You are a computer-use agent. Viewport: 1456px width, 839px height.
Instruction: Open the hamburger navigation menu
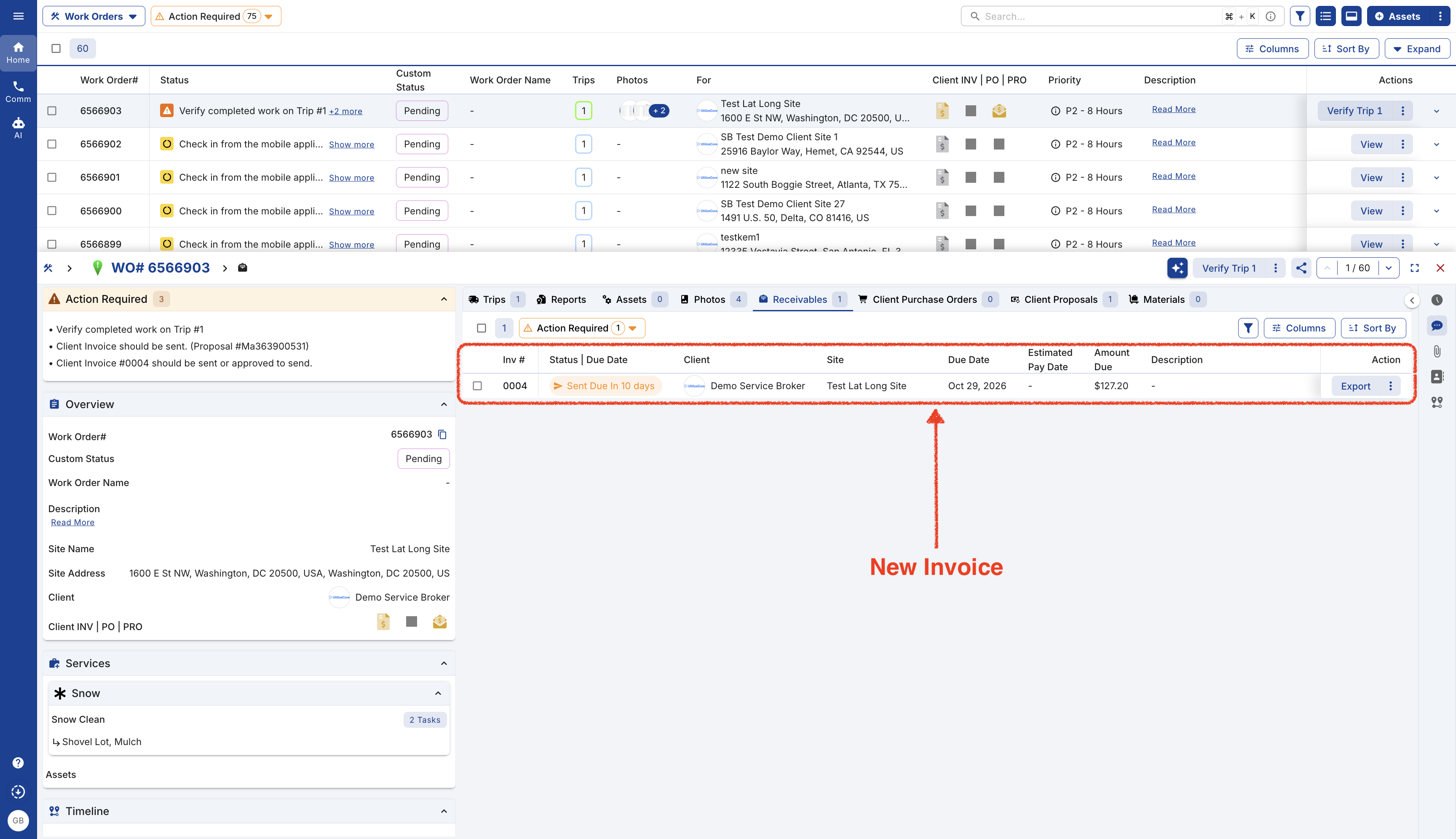pos(19,16)
